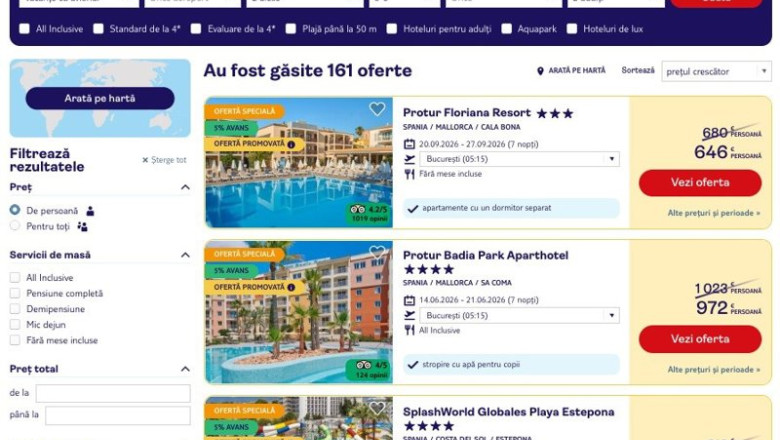Viewport: 780px width, 440px height.
Task: Click the Șterge tot clear filters link
Action: [164, 160]
